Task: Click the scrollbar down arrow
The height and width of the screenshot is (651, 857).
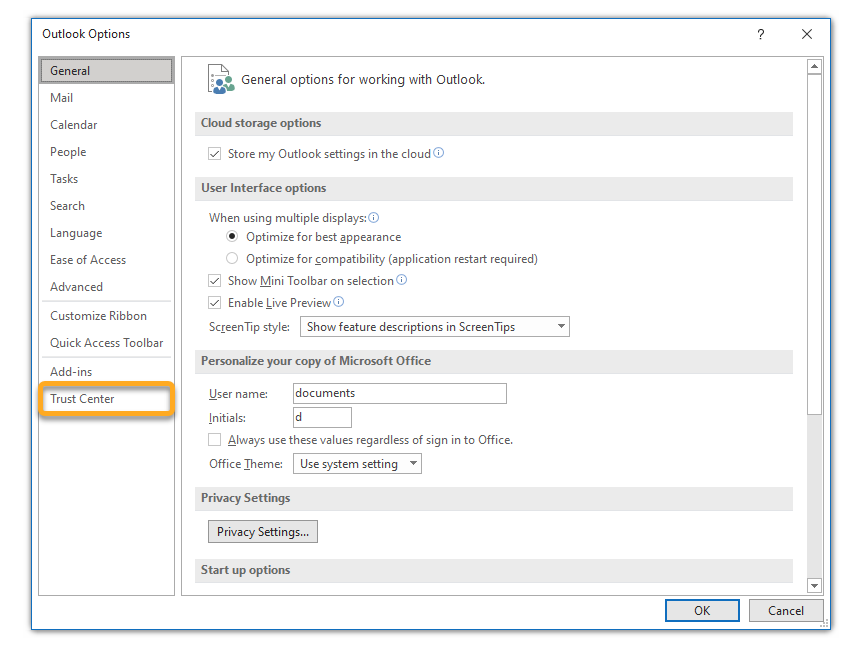Action: pos(814,585)
